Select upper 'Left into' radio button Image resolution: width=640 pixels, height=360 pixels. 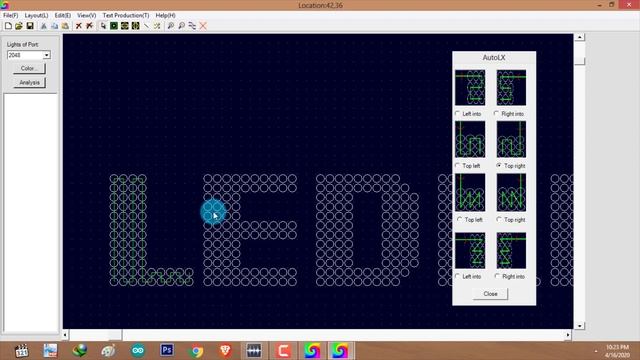coord(458,113)
